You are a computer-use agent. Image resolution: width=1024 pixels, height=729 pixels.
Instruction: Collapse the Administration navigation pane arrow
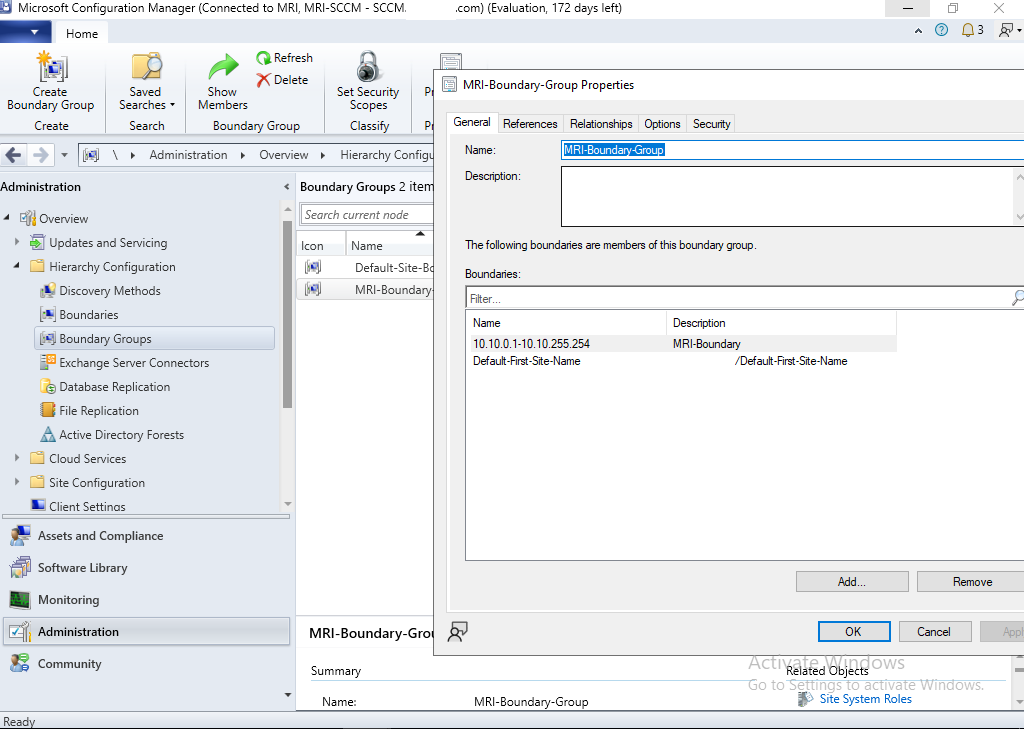click(286, 187)
